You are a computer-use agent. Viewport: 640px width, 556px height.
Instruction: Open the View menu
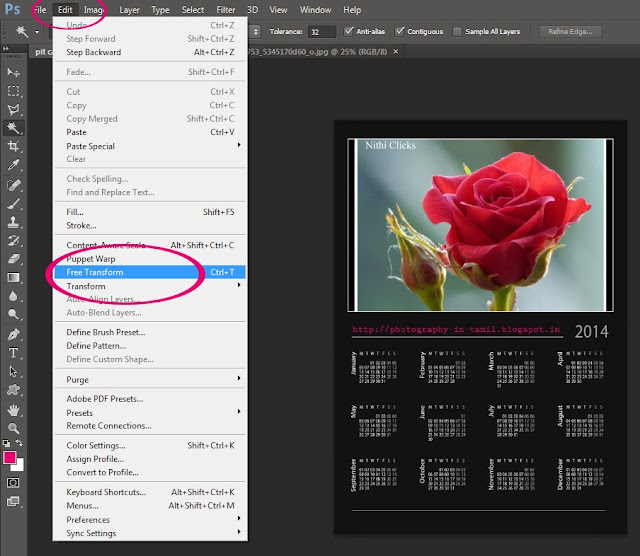pyautogui.click(x=278, y=10)
